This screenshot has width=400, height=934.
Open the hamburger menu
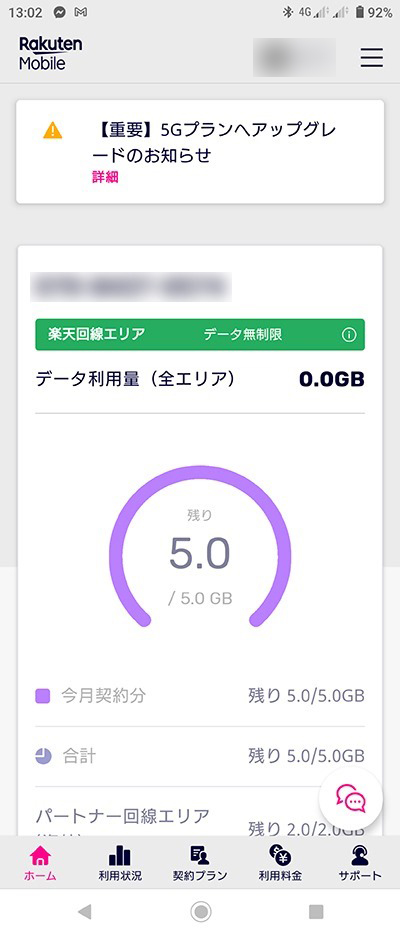pos(371,57)
